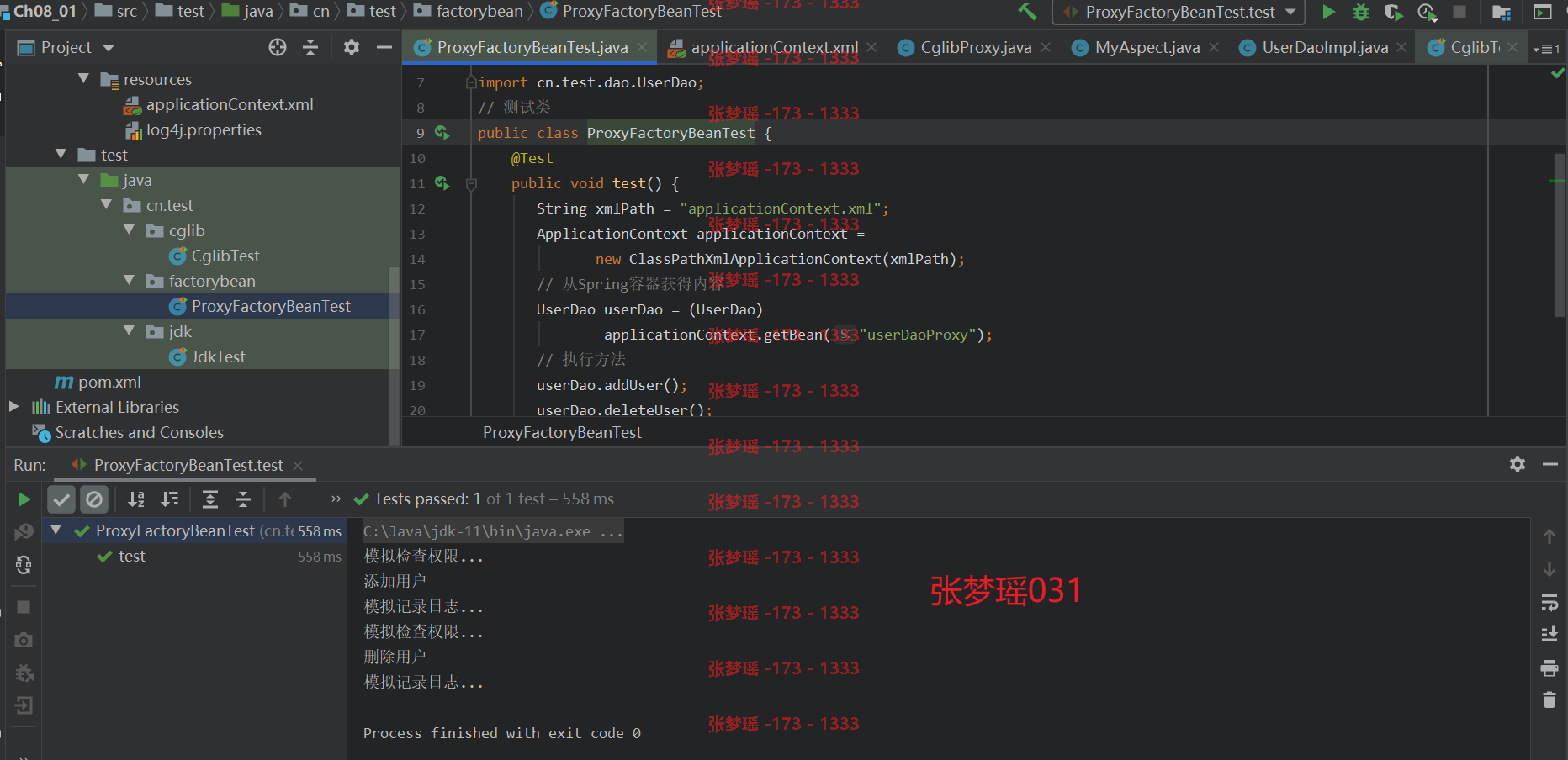Viewport: 1568px width, 760px height.
Task: Collapse the cglib package
Action: [129, 230]
